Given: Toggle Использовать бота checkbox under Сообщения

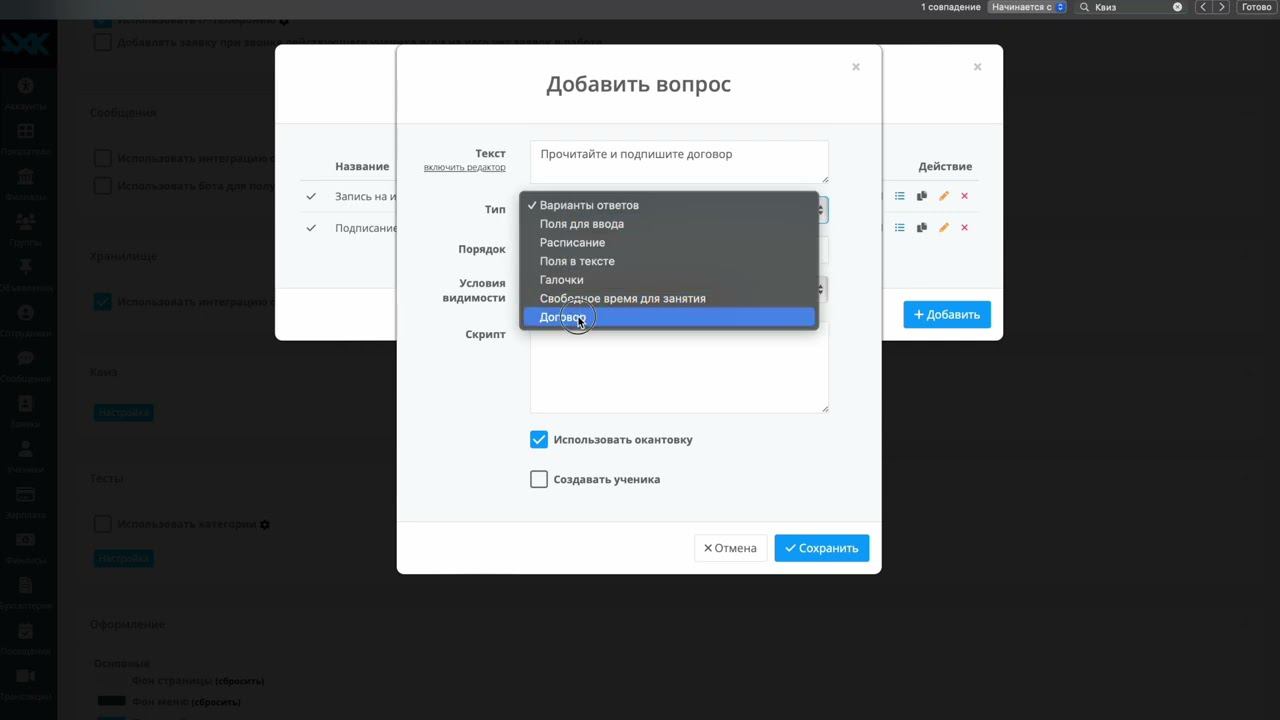Looking at the screenshot, I should (102, 186).
